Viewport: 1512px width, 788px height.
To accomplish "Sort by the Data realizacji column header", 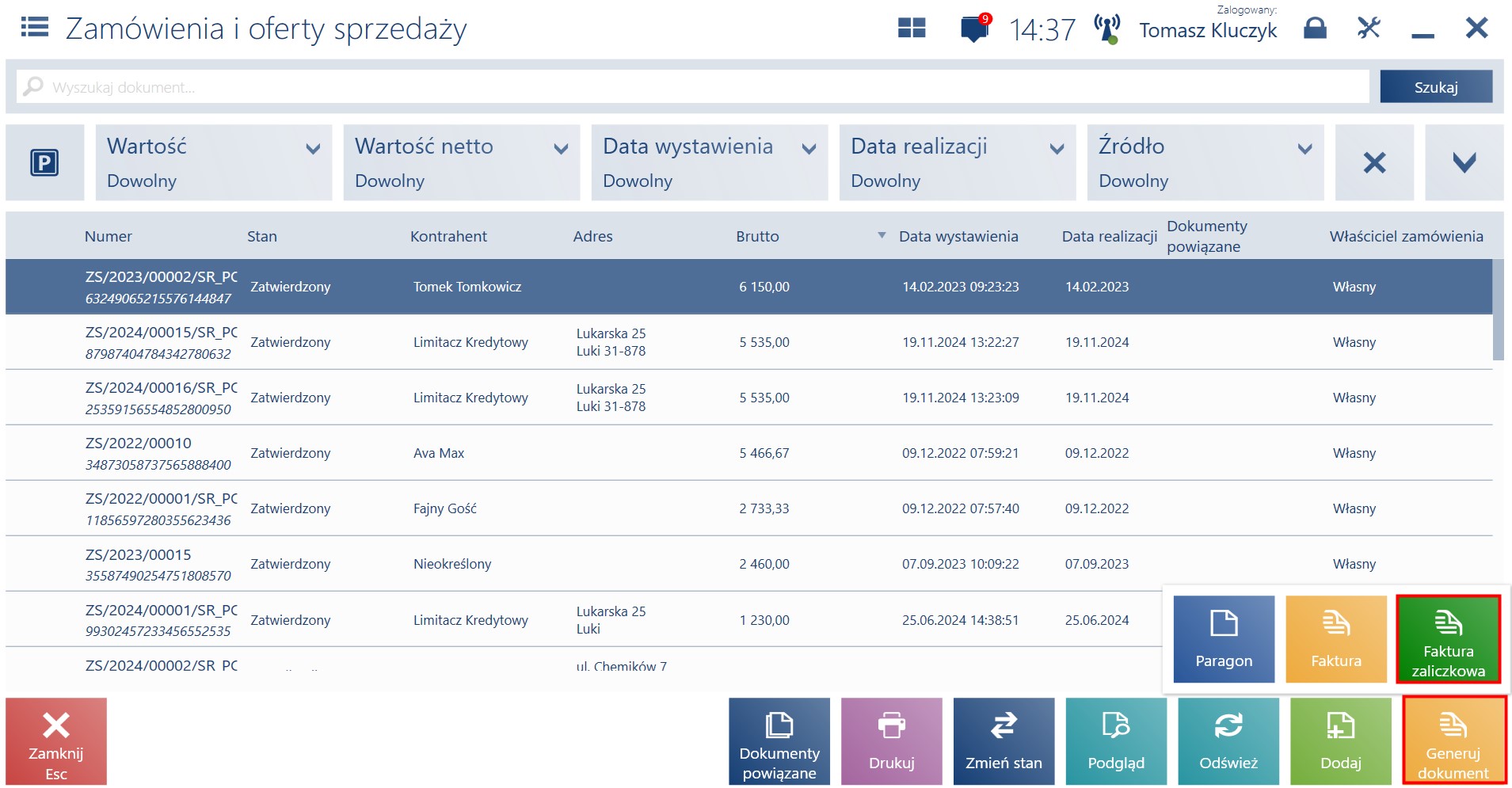I will click(1110, 236).
